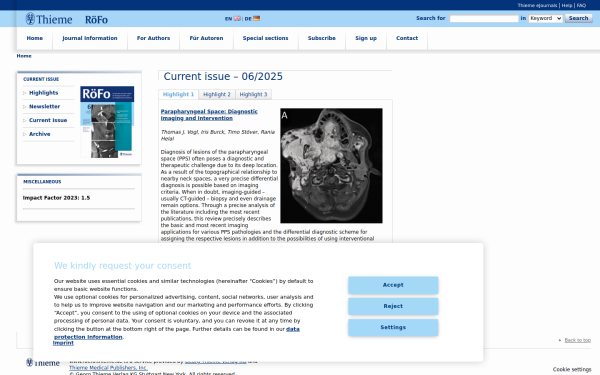The width and height of the screenshot is (600, 375).
Task: Open the Newsletter sidebar link
Action: pyautogui.click(x=44, y=106)
